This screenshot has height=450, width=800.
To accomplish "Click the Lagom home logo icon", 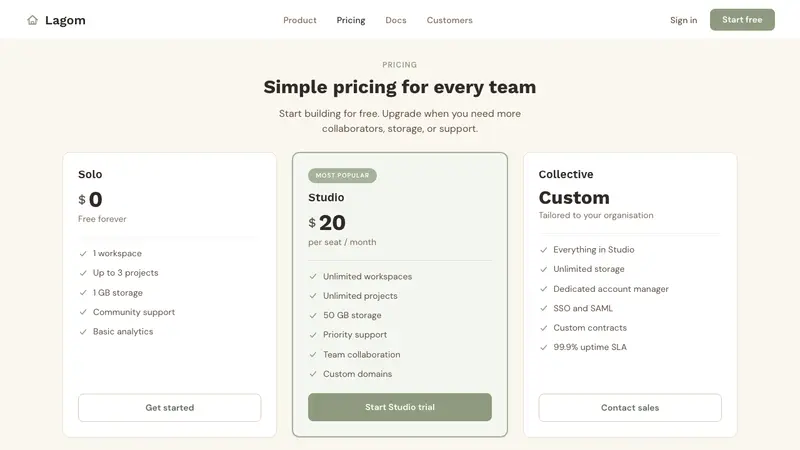I will coord(33,20).
